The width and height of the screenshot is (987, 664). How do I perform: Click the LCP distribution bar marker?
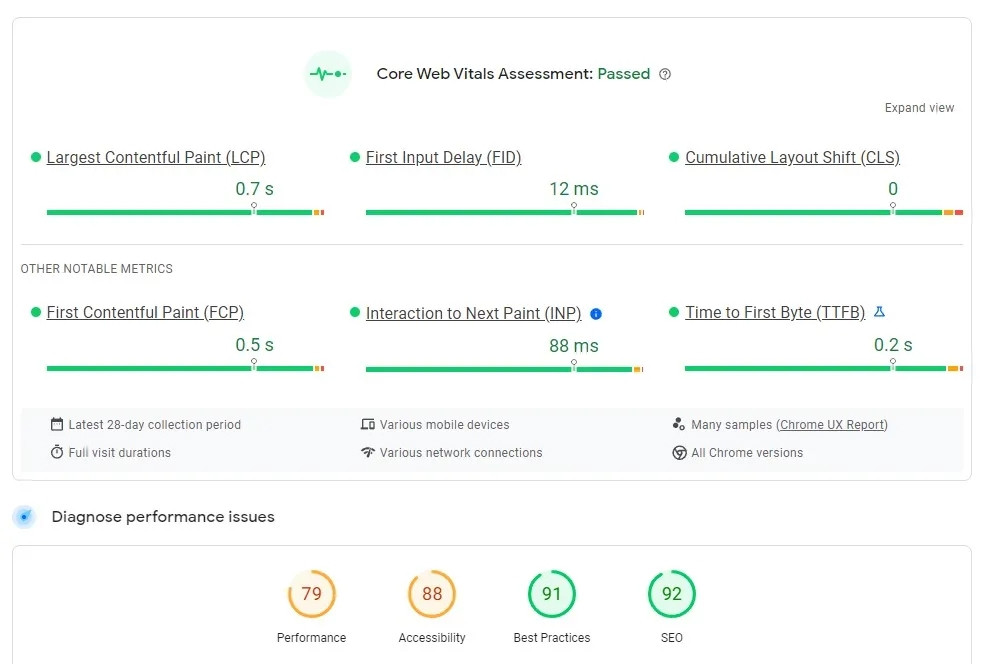click(x=254, y=208)
